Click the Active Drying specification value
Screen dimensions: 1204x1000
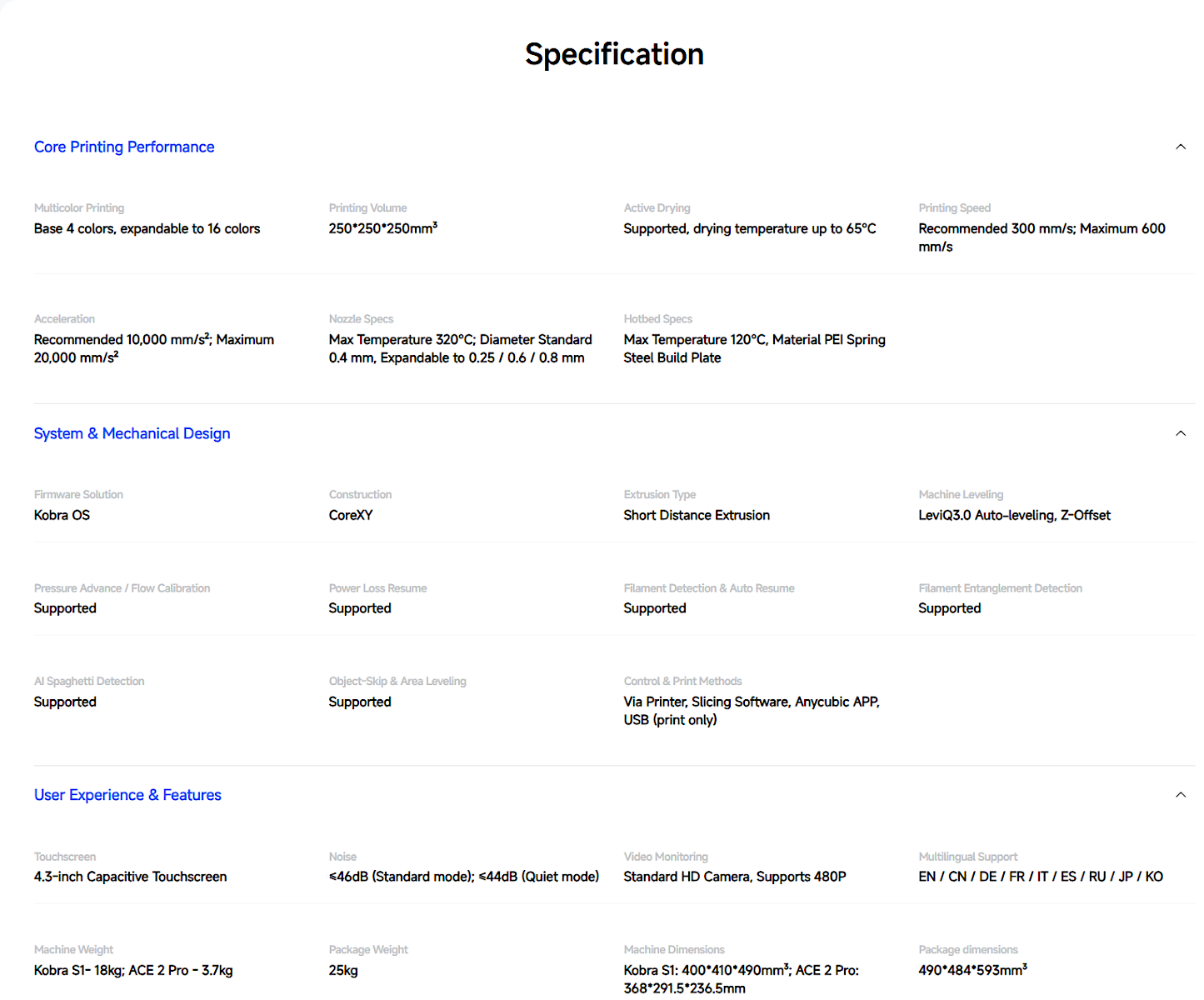pyautogui.click(x=750, y=228)
